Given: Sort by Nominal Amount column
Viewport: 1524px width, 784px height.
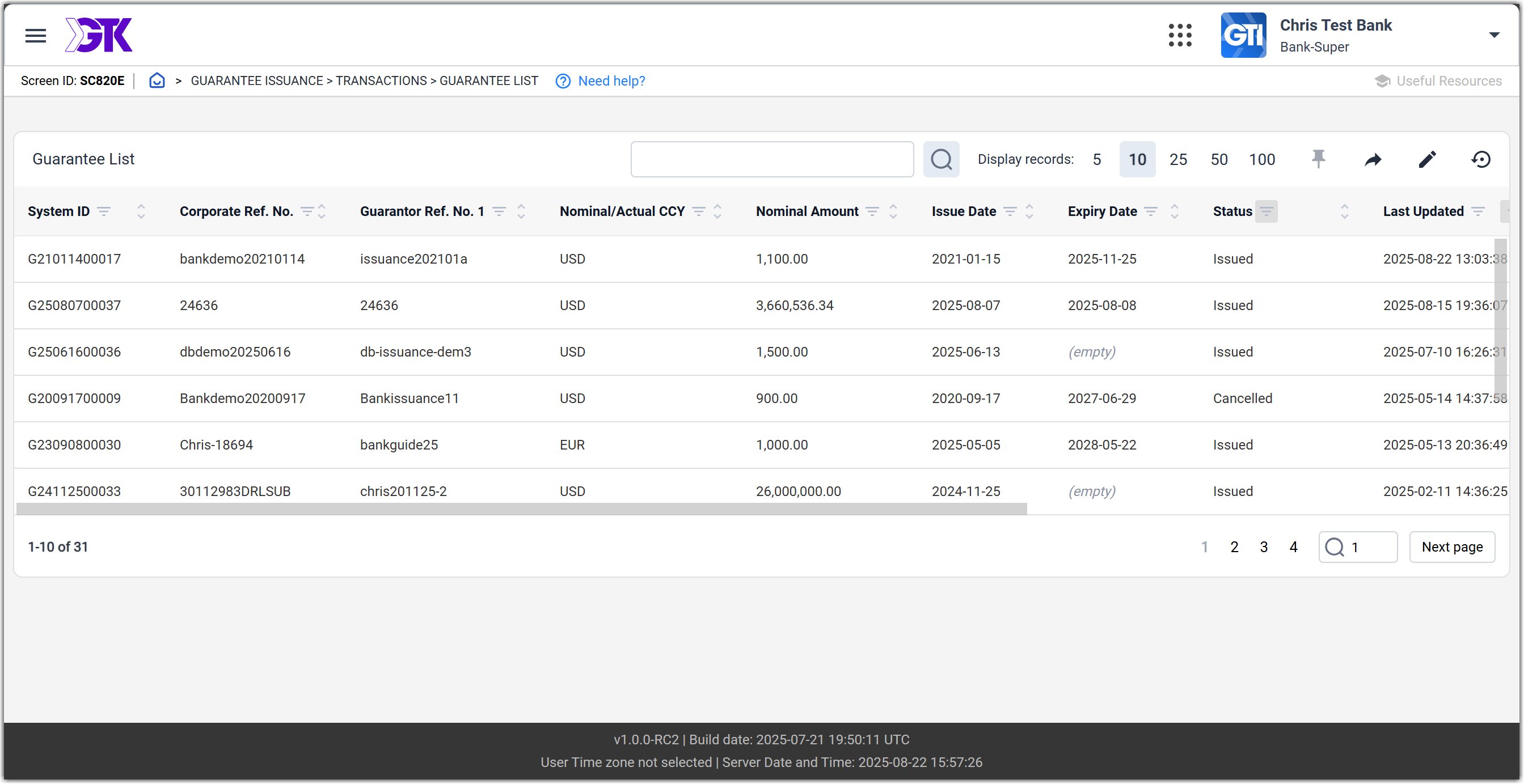Looking at the screenshot, I should [893, 211].
